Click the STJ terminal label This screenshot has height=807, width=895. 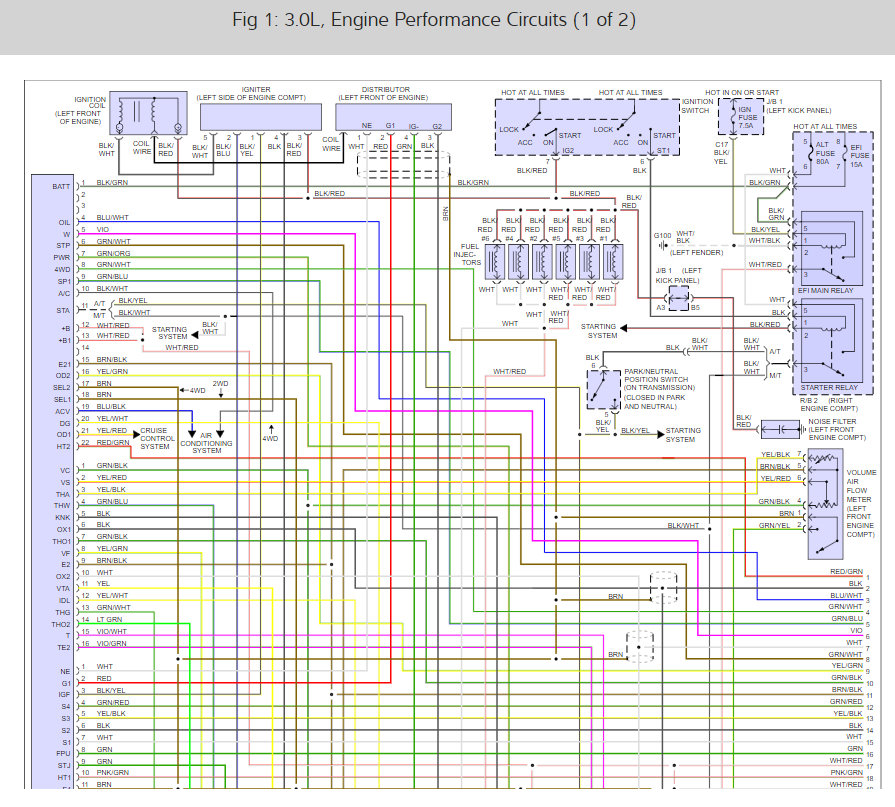[x=64, y=765]
